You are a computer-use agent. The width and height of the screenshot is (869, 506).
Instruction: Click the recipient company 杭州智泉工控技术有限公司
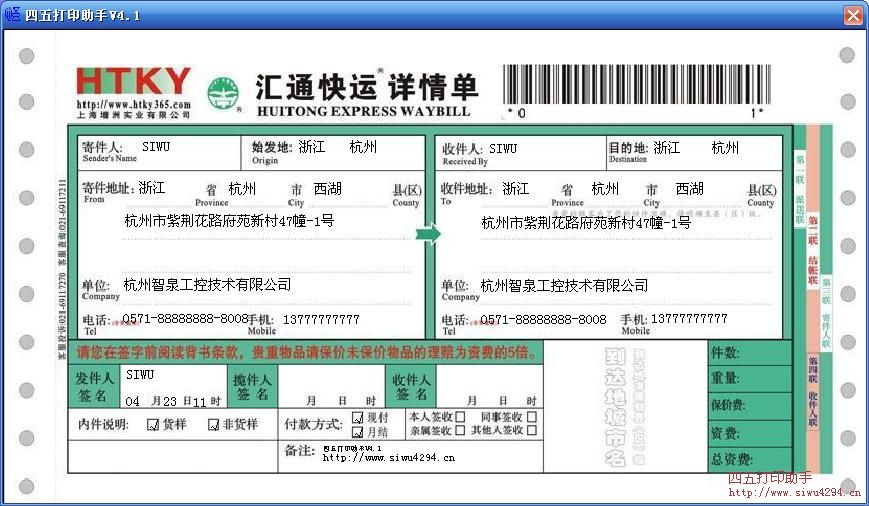click(x=564, y=286)
